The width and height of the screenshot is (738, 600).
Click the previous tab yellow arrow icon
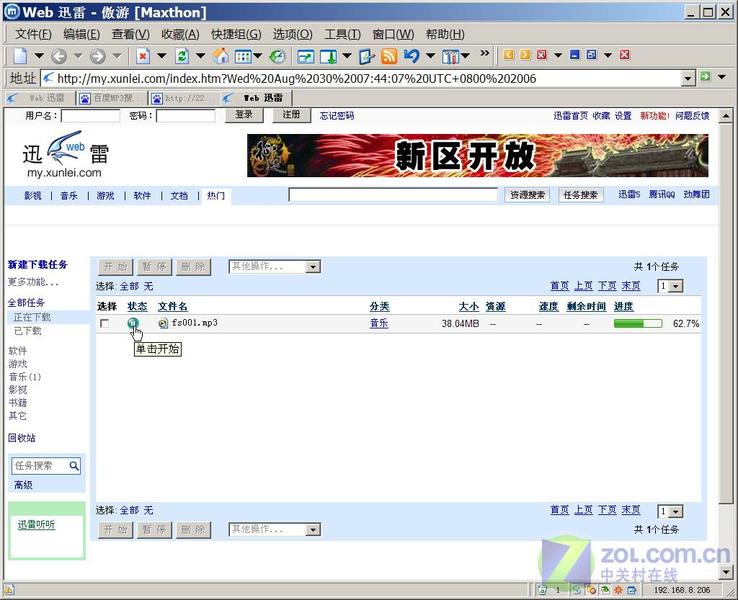point(508,55)
